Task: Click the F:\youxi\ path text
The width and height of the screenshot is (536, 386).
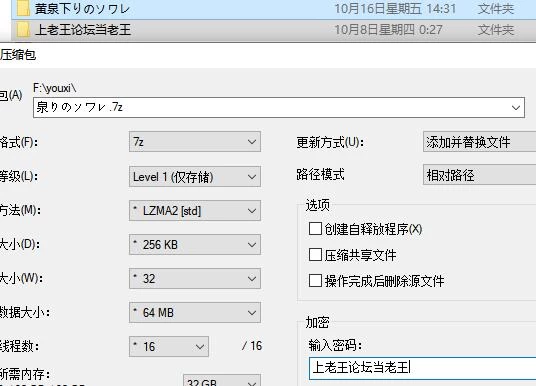Action: (54, 88)
